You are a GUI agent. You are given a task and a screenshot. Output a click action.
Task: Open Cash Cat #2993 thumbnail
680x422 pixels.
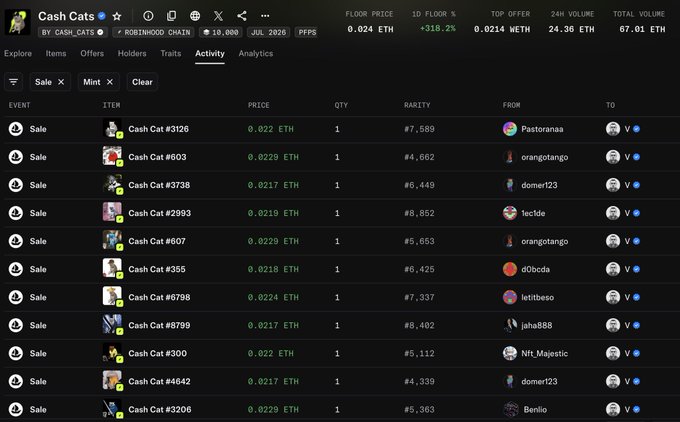click(x=112, y=213)
